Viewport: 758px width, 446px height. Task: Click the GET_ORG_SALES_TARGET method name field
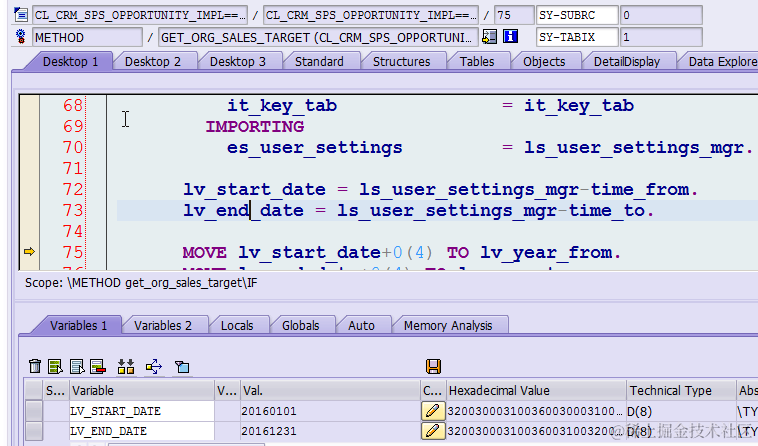(319, 37)
